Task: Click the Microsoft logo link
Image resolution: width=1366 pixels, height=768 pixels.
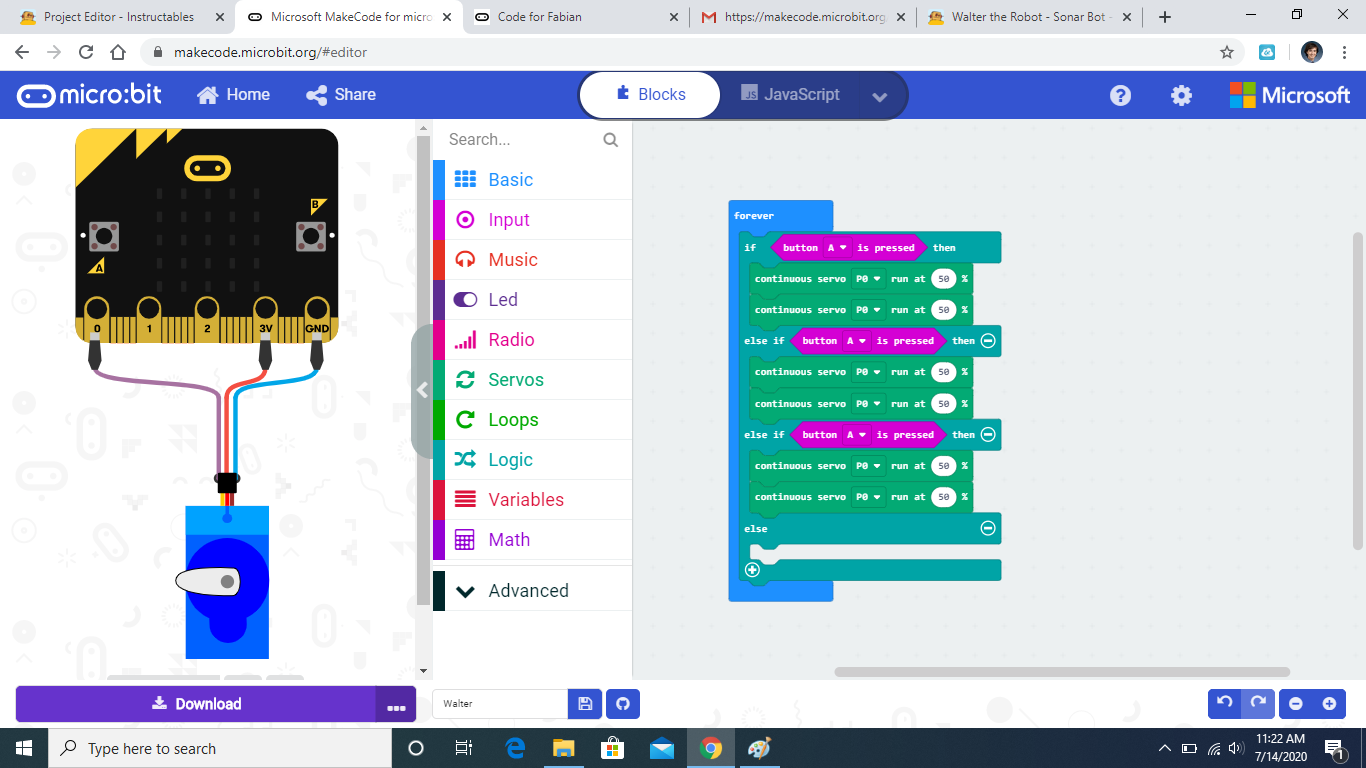Action: click(1290, 95)
